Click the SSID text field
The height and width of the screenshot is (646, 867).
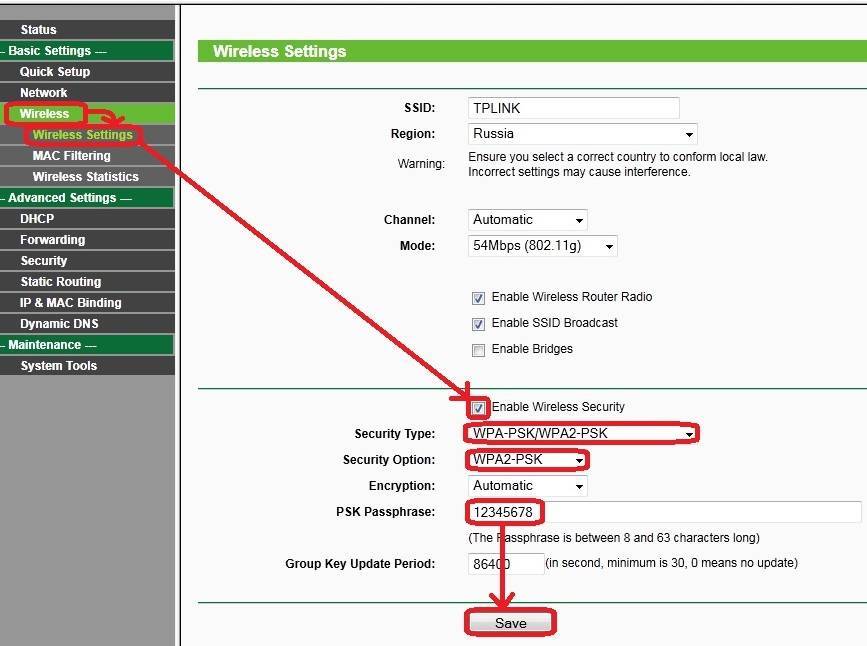coord(573,108)
